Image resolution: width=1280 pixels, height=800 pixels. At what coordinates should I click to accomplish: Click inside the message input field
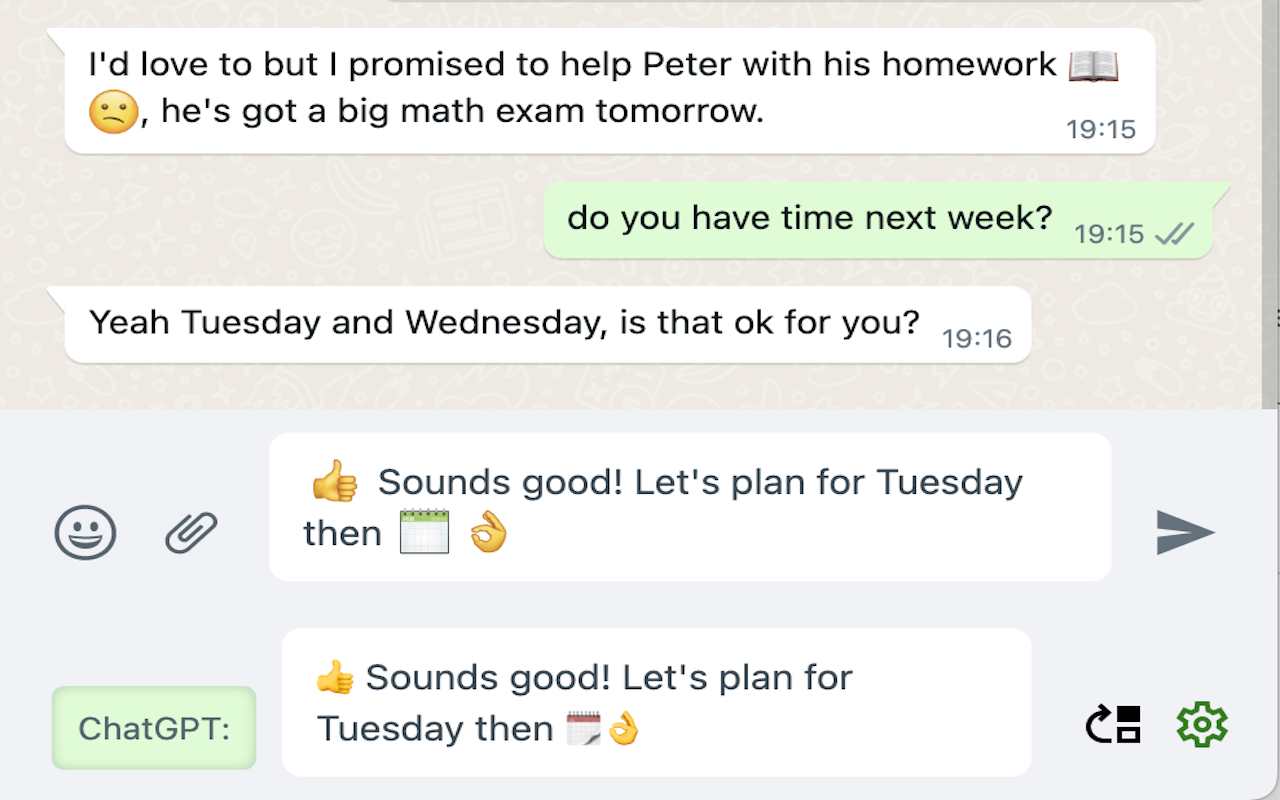[x=690, y=506]
